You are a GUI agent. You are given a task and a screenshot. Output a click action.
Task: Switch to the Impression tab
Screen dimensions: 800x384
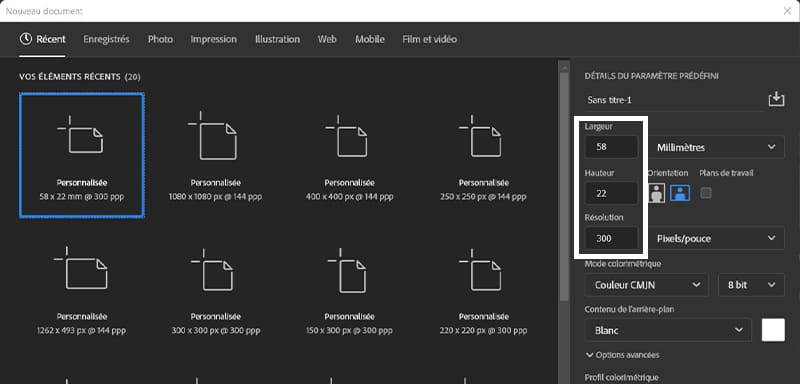(213, 39)
